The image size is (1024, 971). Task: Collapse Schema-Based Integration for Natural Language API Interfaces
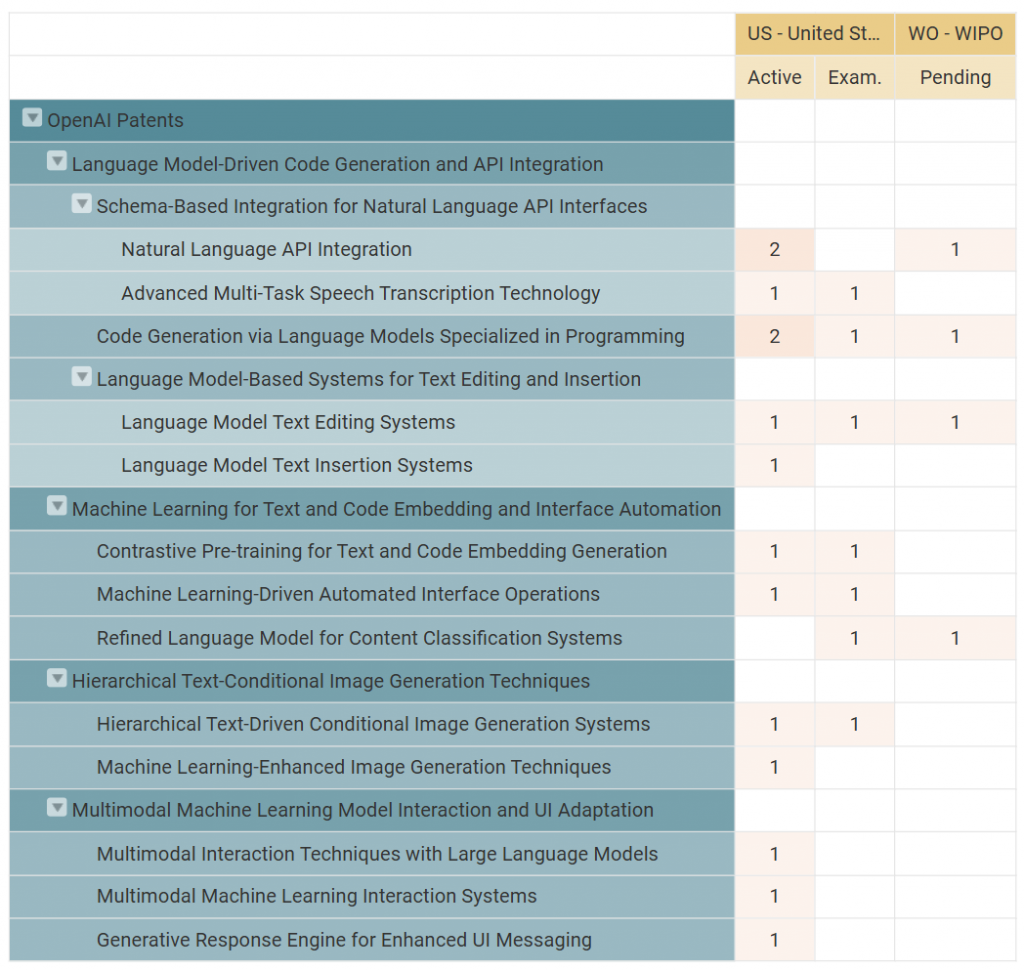coord(82,203)
